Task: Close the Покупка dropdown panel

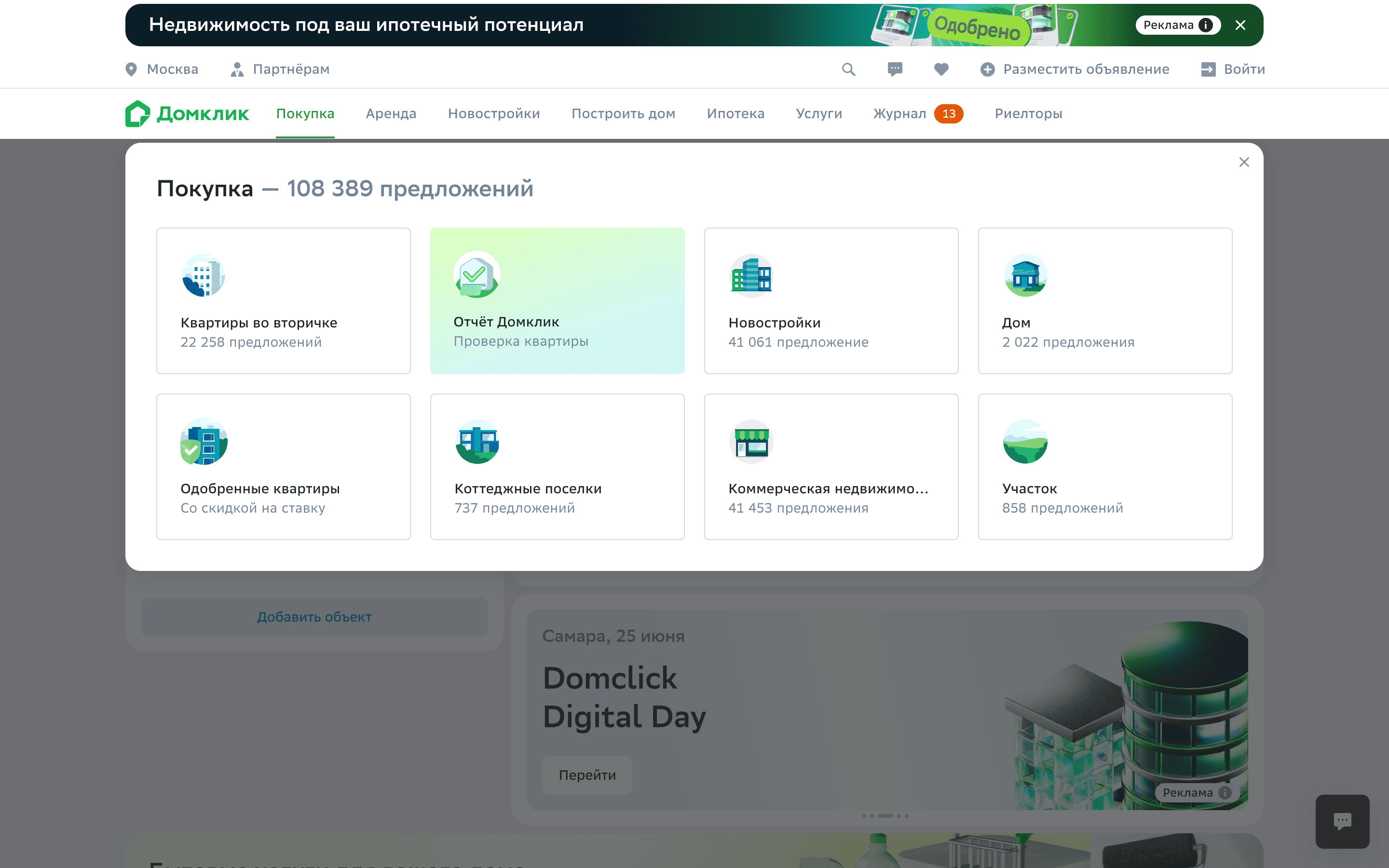Action: point(1244,163)
